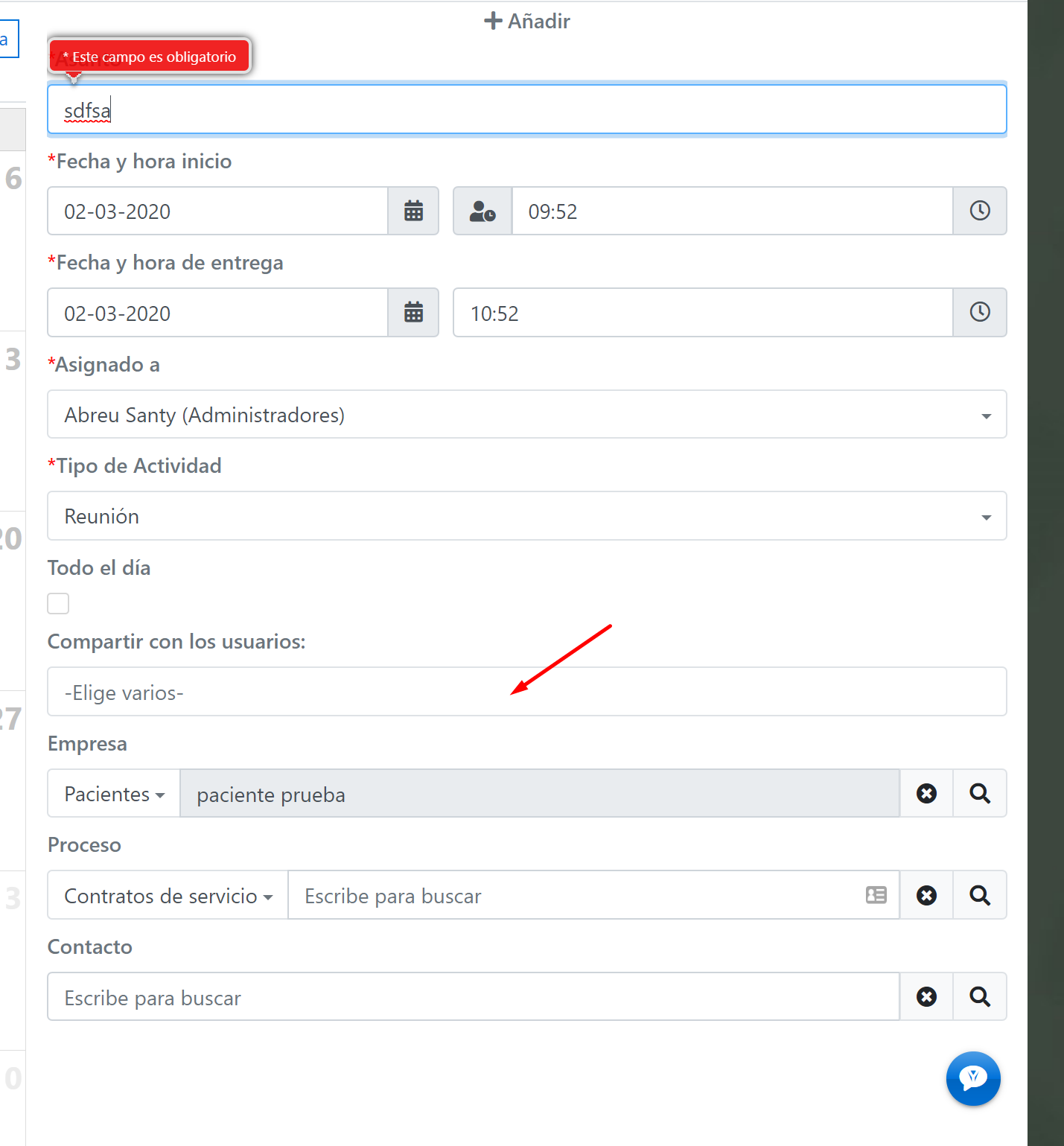
Task: Open the Pacientes category selector
Action: (113, 793)
